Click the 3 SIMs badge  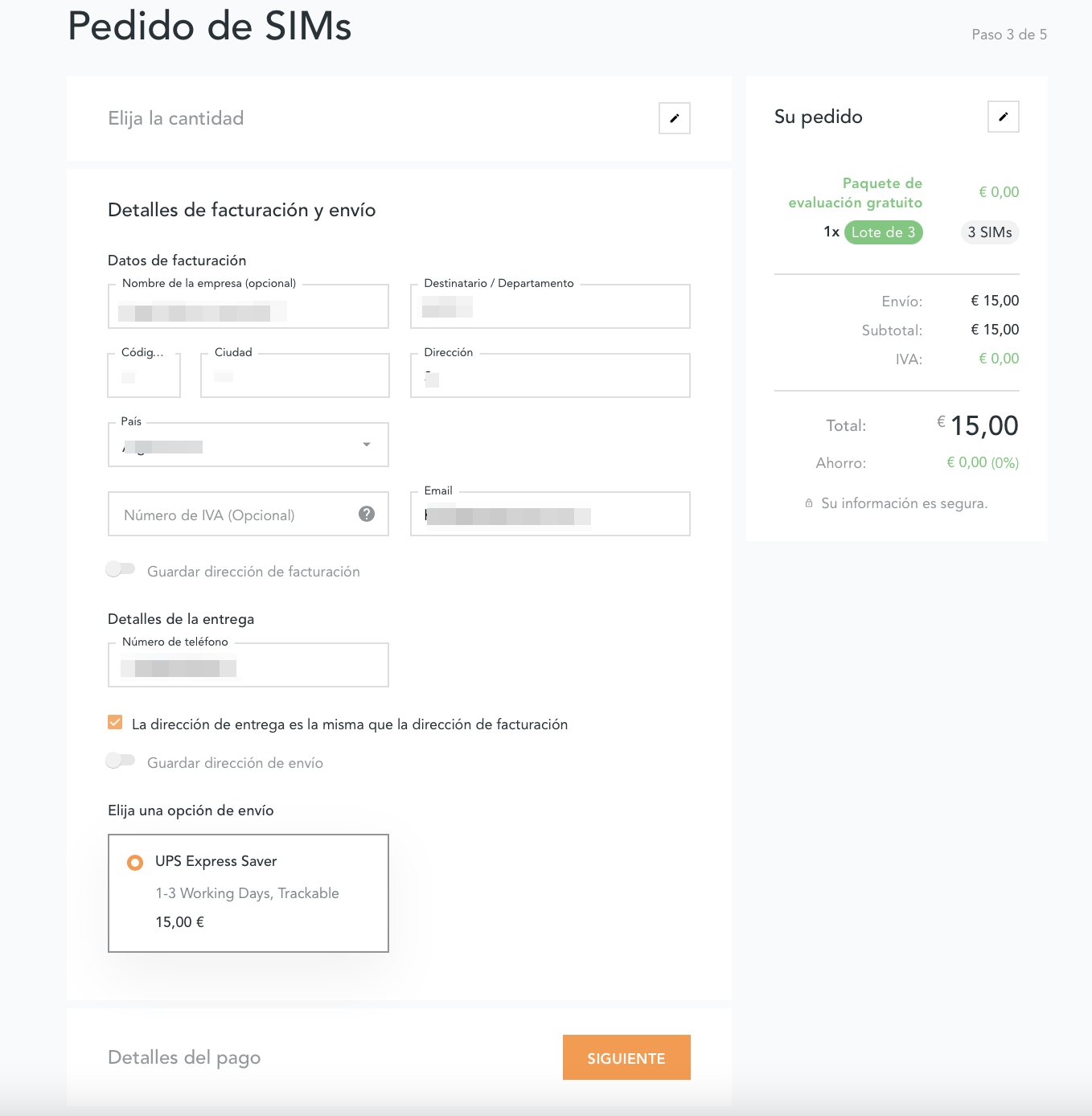pyautogui.click(x=990, y=232)
